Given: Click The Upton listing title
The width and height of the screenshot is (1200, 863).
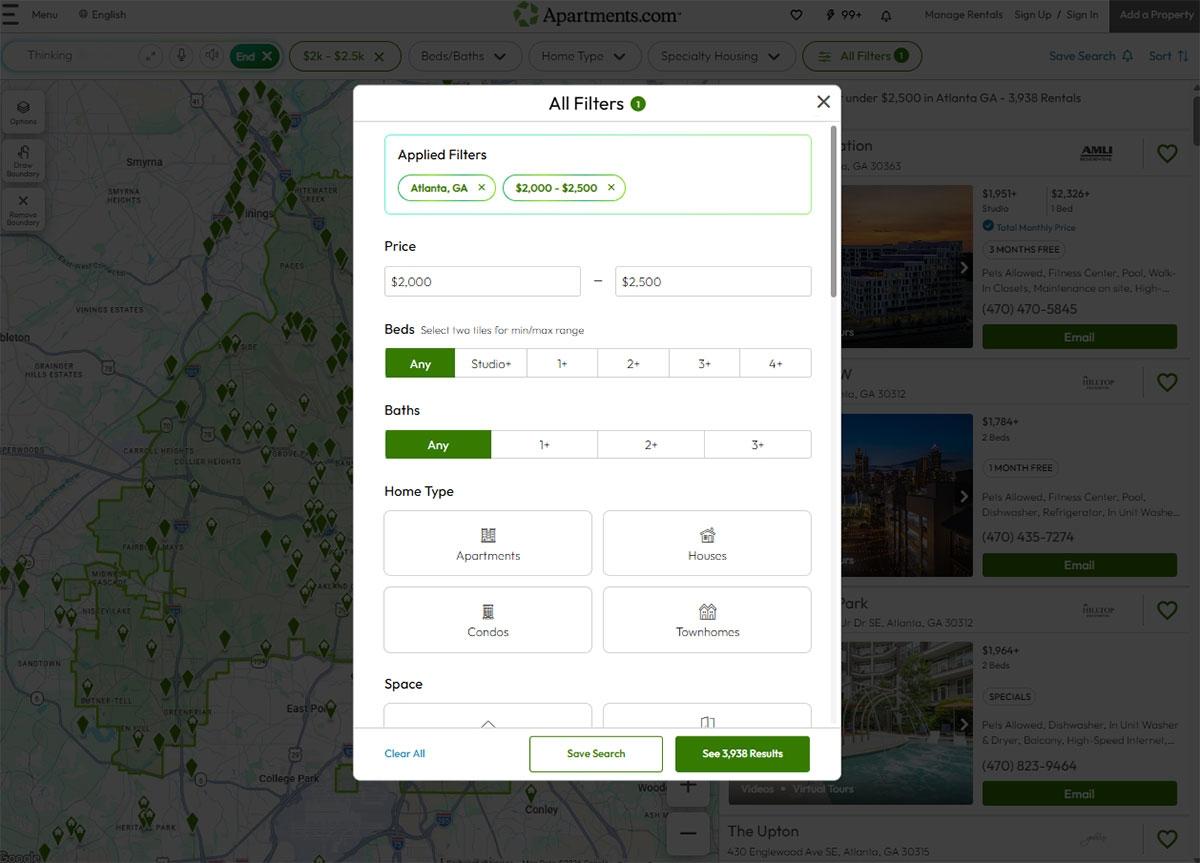Looking at the screenshot, I should coord(763,831).
